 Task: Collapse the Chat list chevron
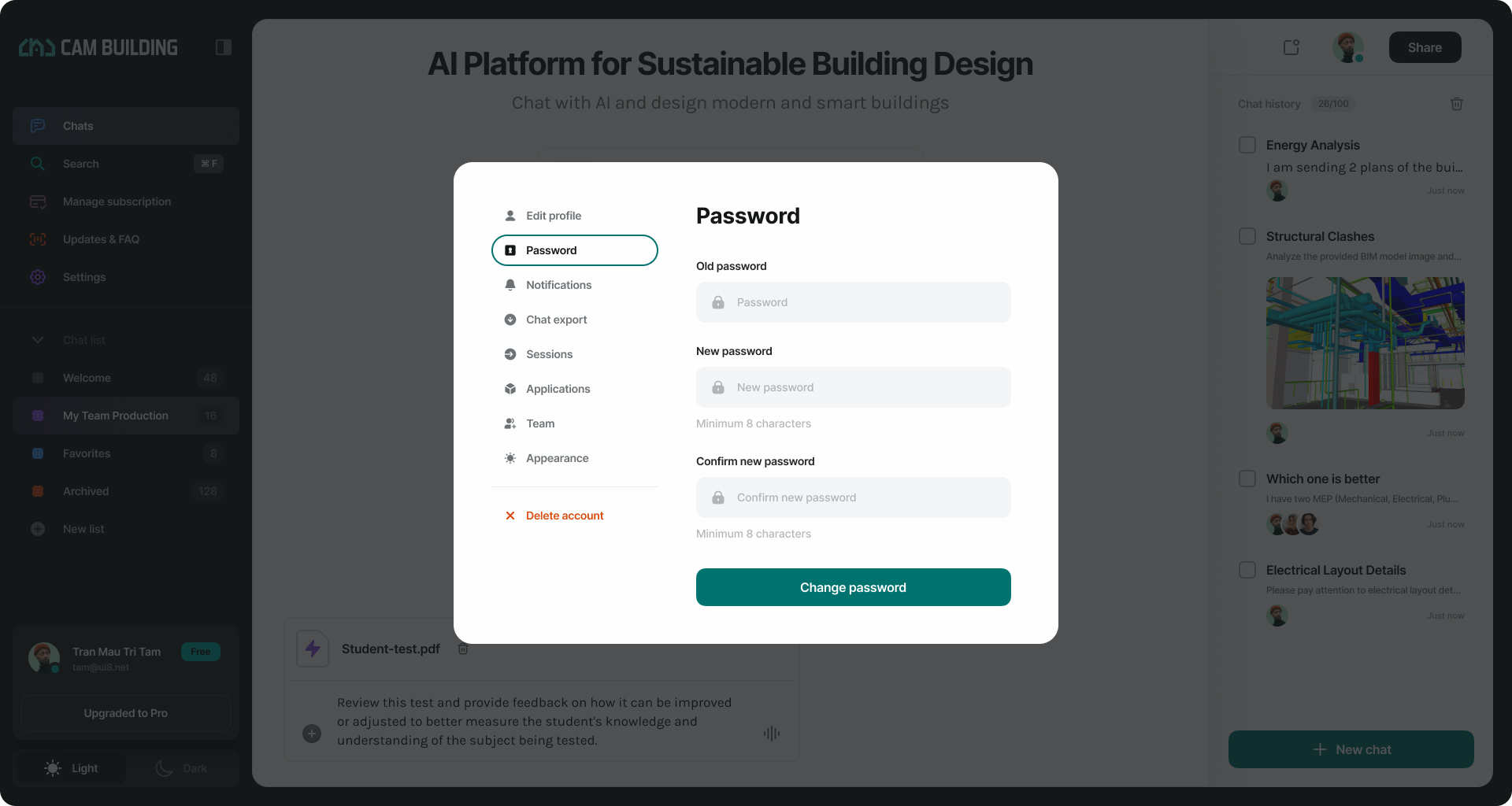[38, 340]
